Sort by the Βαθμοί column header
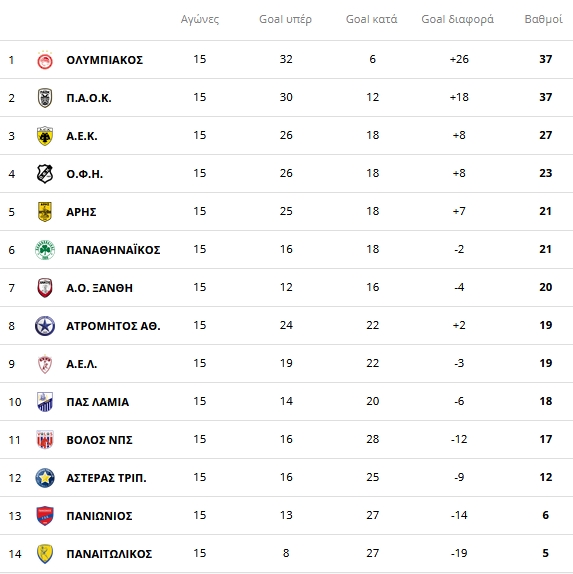Screen dimensions: 573x574 pos(543,19)
